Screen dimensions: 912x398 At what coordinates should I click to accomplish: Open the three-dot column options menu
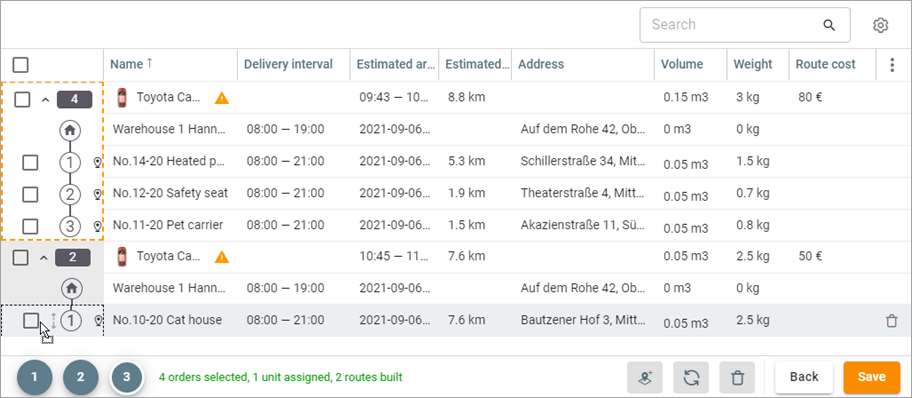pos(892,65)
